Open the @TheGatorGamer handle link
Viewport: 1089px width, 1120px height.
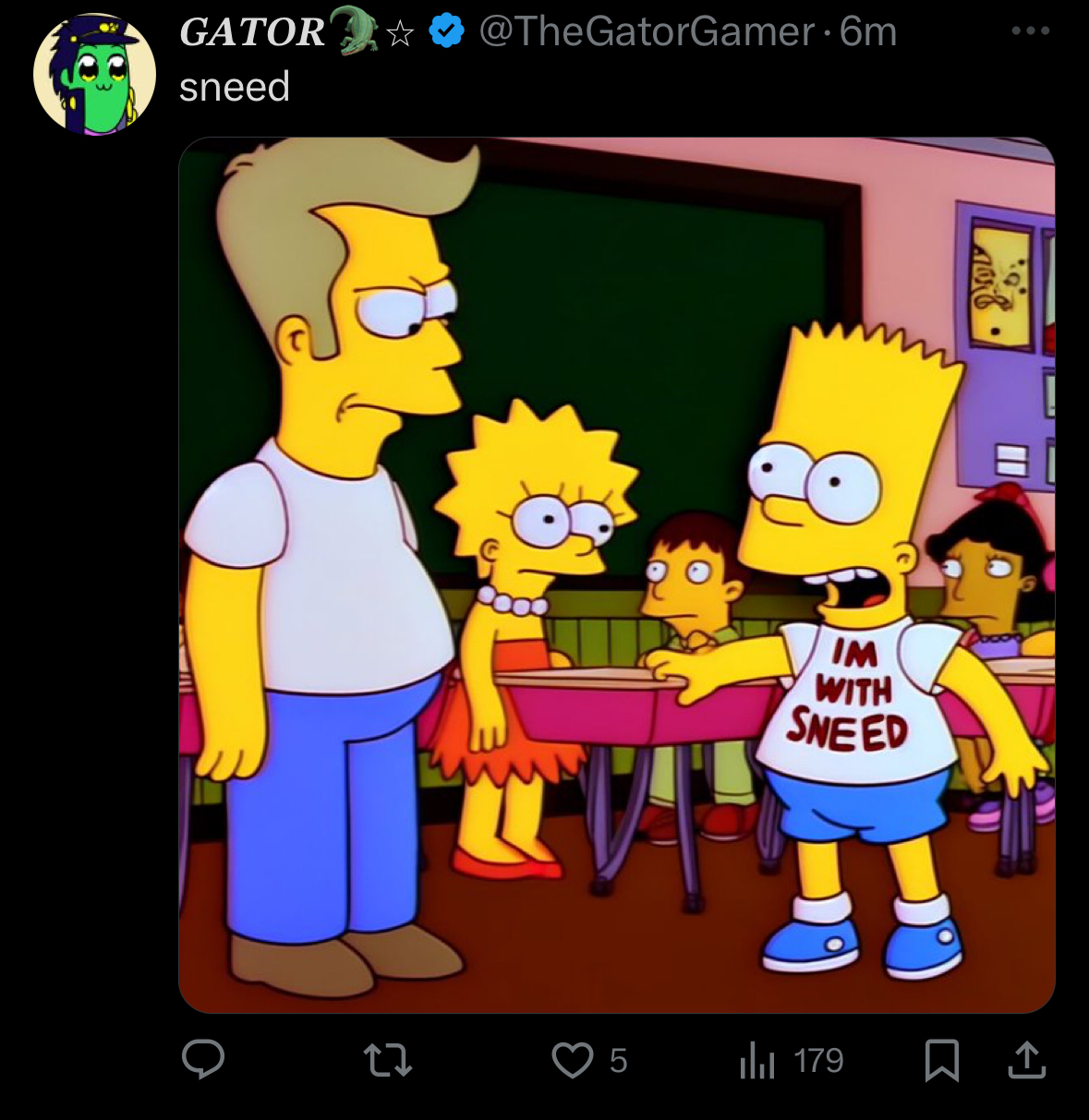647,32
